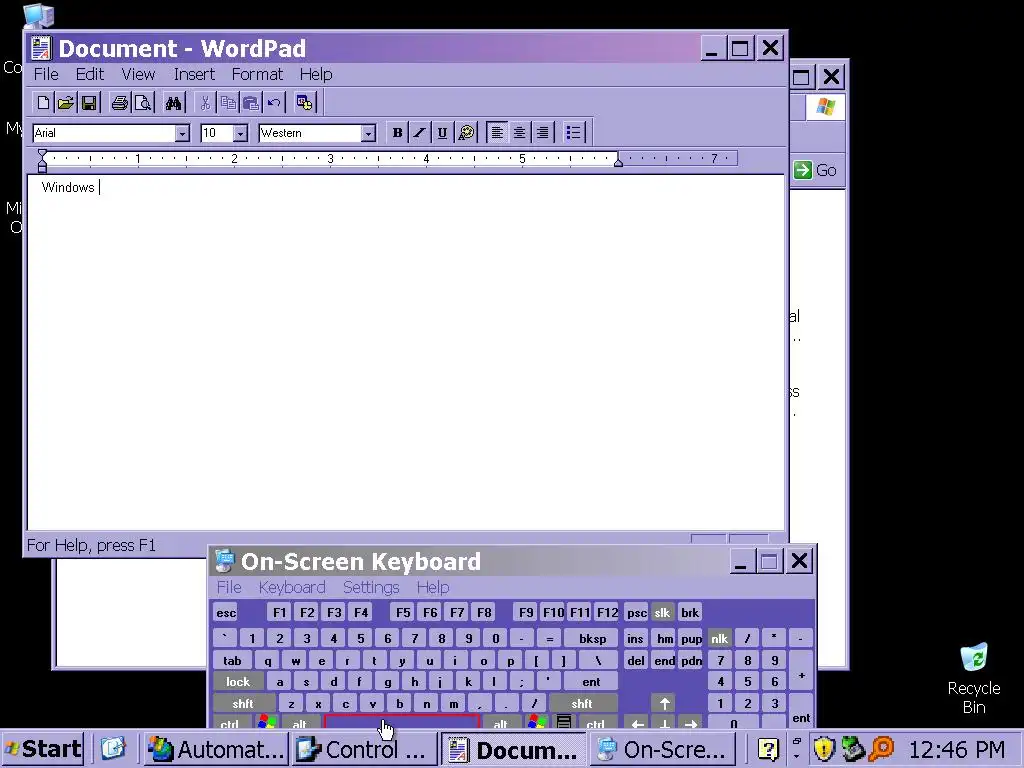Paste from clipboard in WordPad toolbar

251,103
